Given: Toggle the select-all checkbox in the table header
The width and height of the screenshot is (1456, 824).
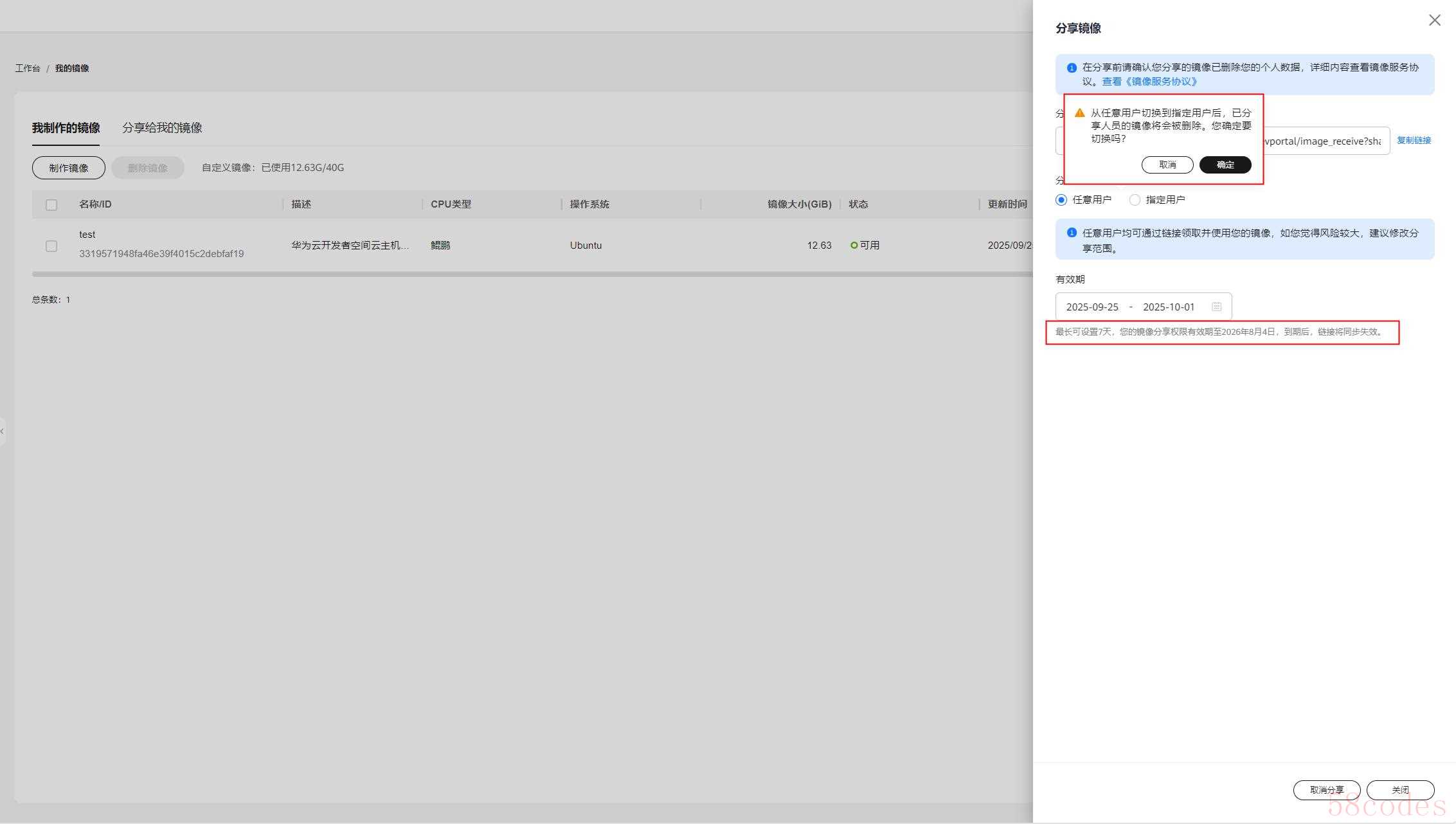Looking at the screenshot, I should 51,205.
